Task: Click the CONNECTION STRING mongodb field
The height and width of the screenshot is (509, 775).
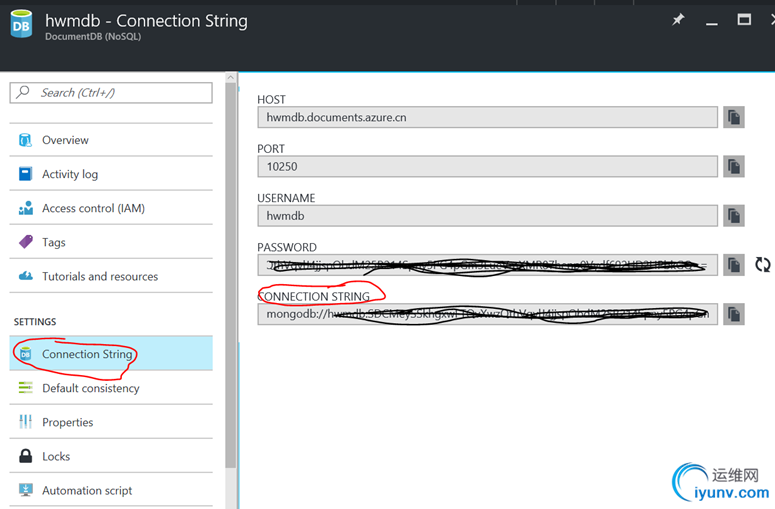Action: point(487,314)
